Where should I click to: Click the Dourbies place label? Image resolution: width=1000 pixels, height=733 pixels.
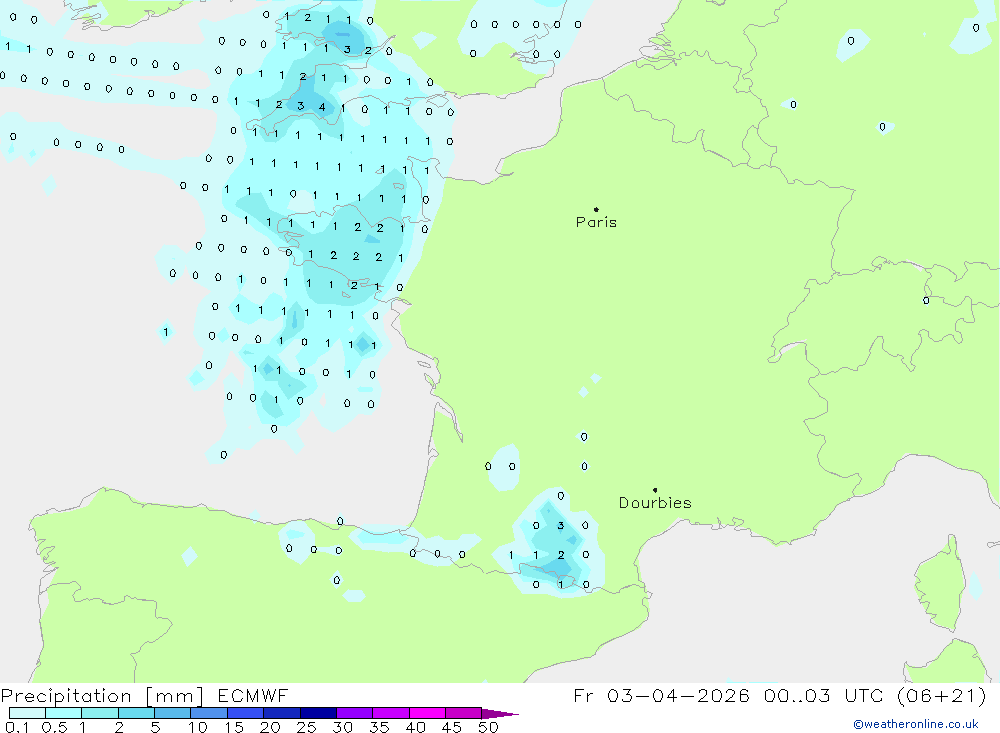pyautogui.click(x=655, y=503)
